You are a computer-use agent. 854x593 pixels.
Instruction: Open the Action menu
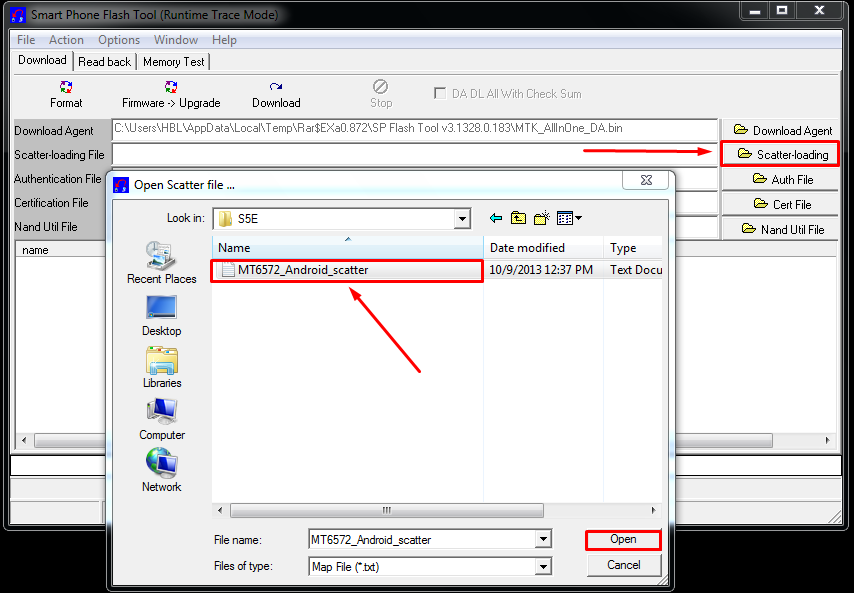[x=66, y=40]
